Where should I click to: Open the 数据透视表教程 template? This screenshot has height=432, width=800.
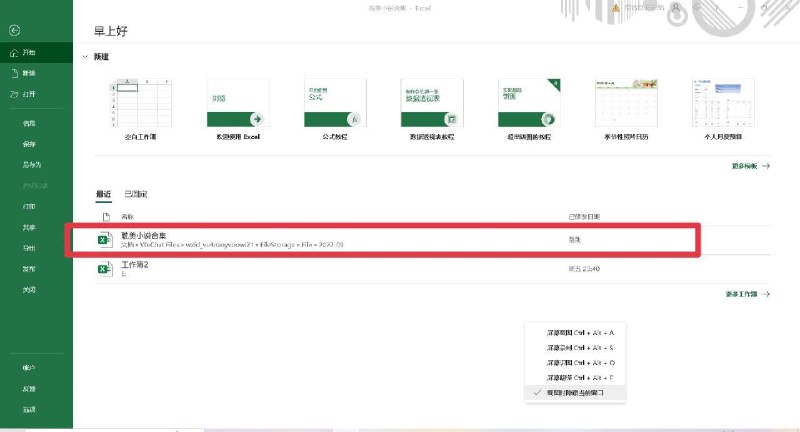point(432,109)
